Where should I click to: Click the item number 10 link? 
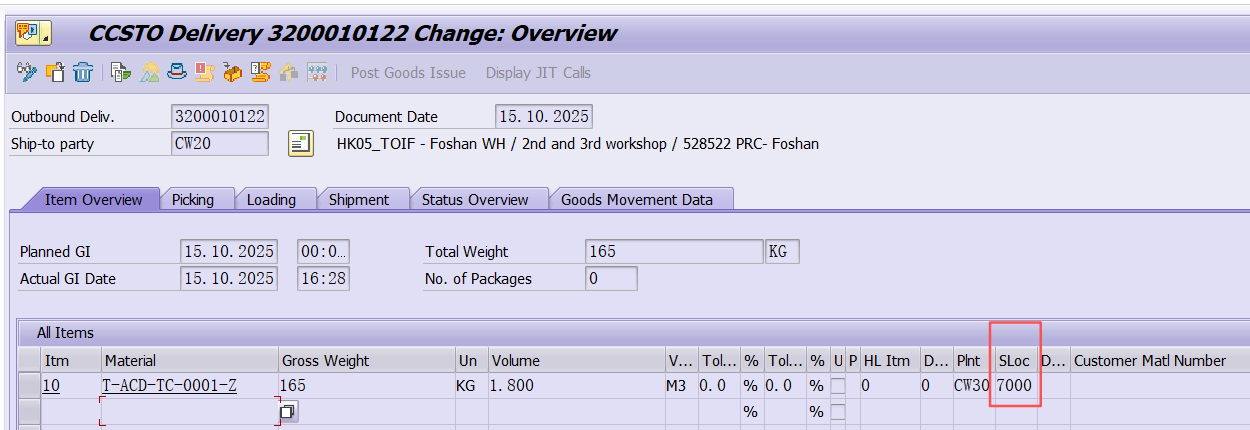click(x=50, y=385)
